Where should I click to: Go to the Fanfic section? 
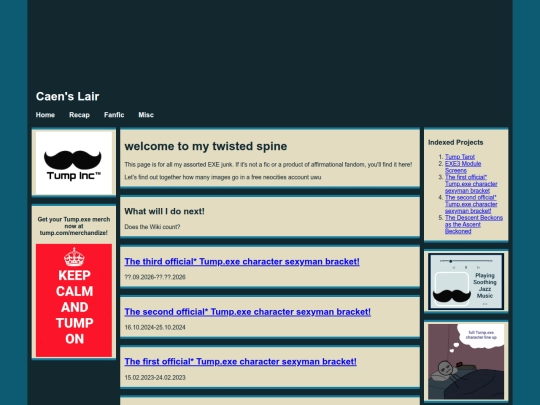(x=114, y=115)
